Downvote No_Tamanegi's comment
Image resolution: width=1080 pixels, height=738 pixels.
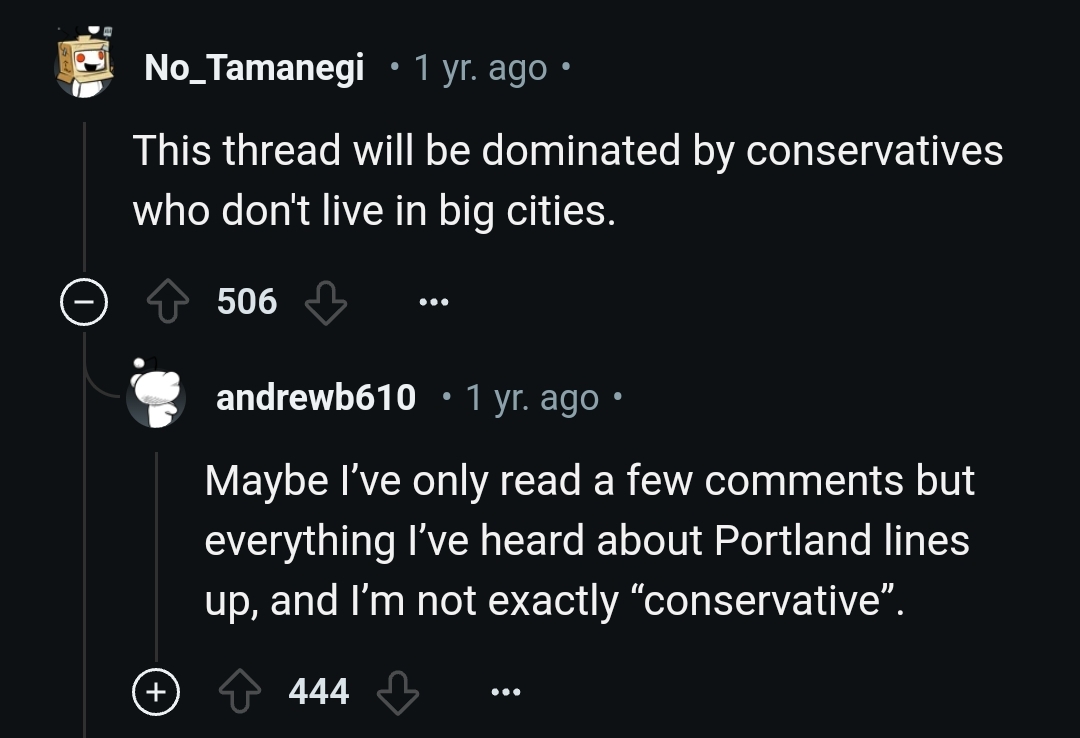pos(326,302)
